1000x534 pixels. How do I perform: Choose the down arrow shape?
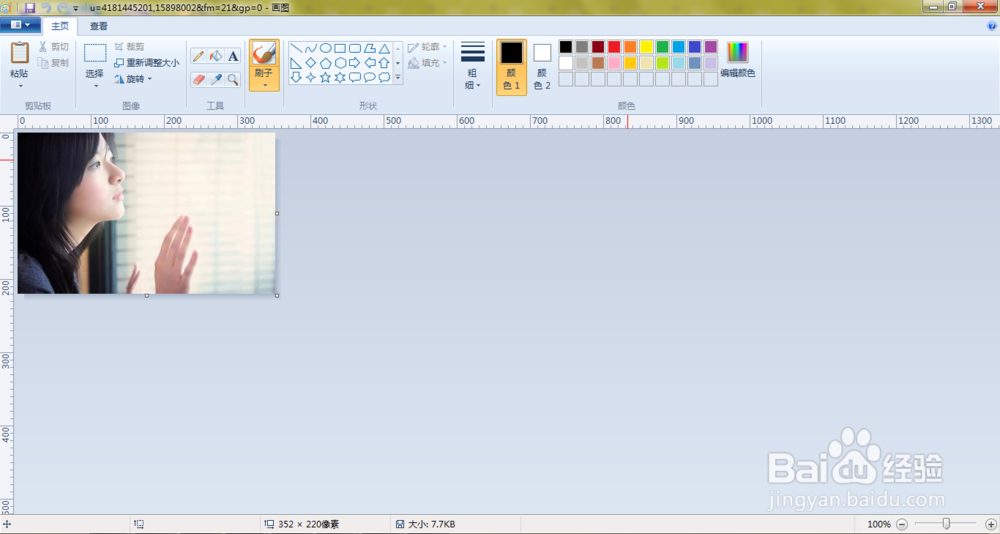tap(296, 77)
